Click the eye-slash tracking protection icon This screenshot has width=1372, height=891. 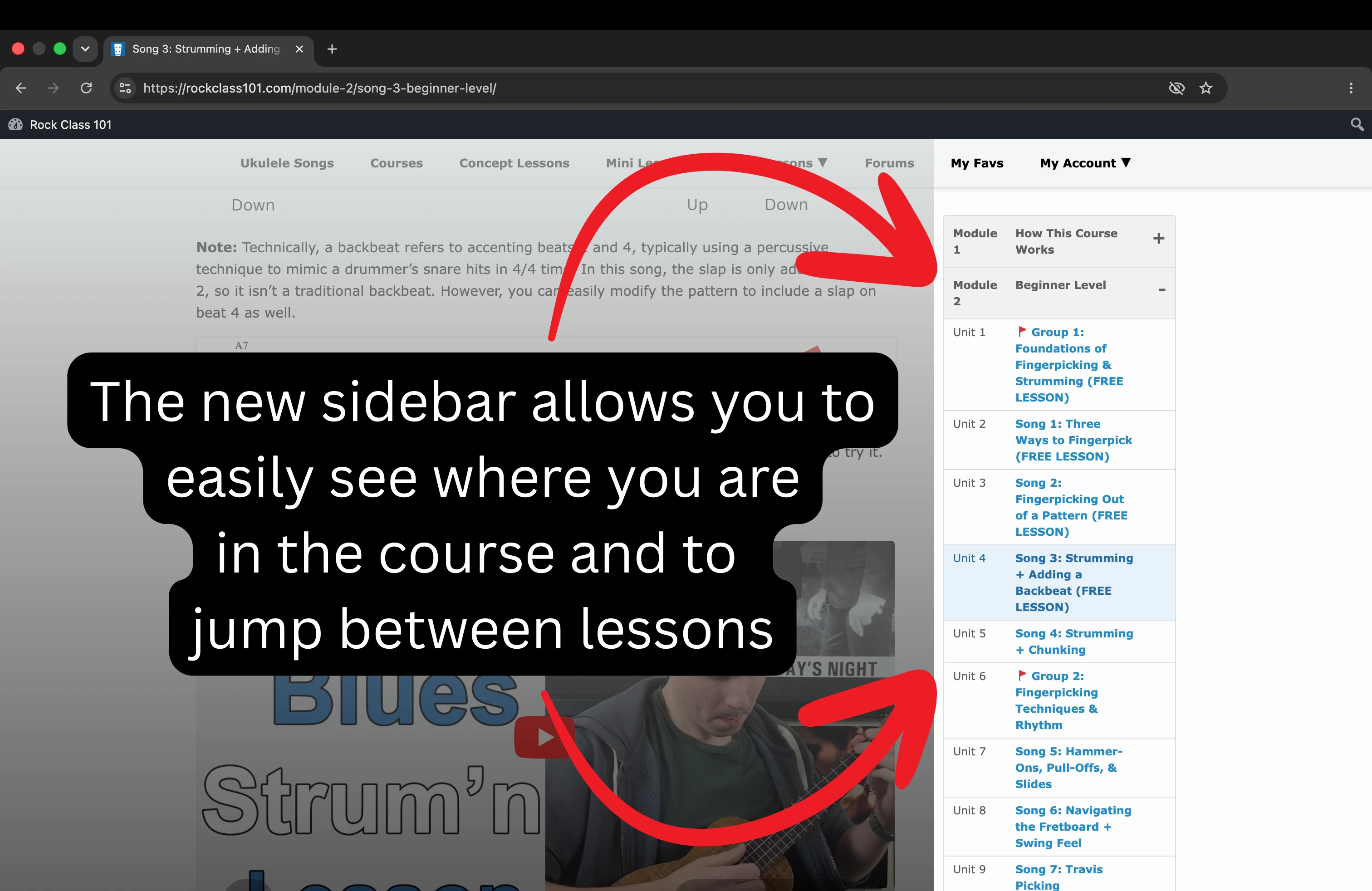click(x=1176, y=88)
